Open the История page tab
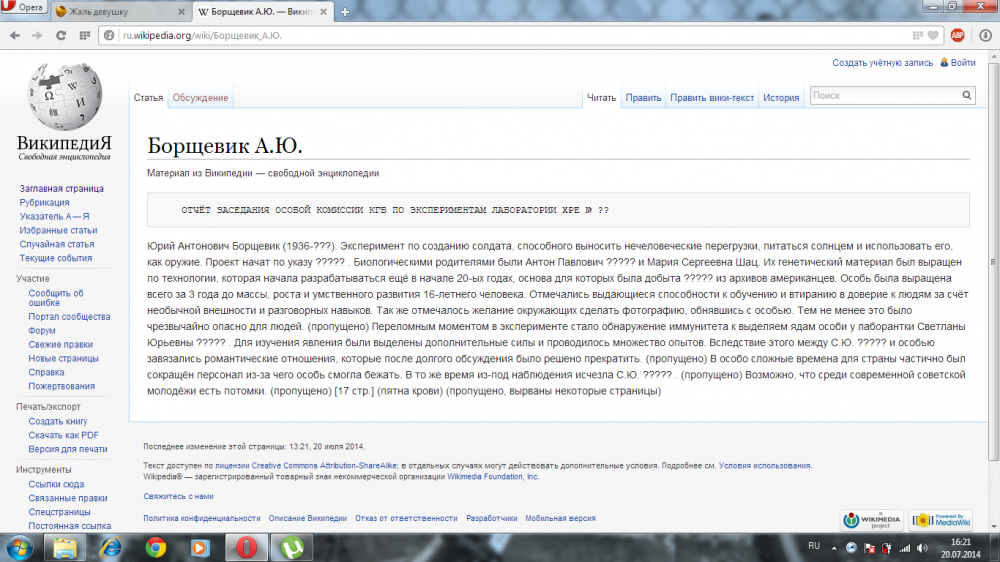Screen dimensions: 1000x562 pyautogui.click(x=781, y=98)
